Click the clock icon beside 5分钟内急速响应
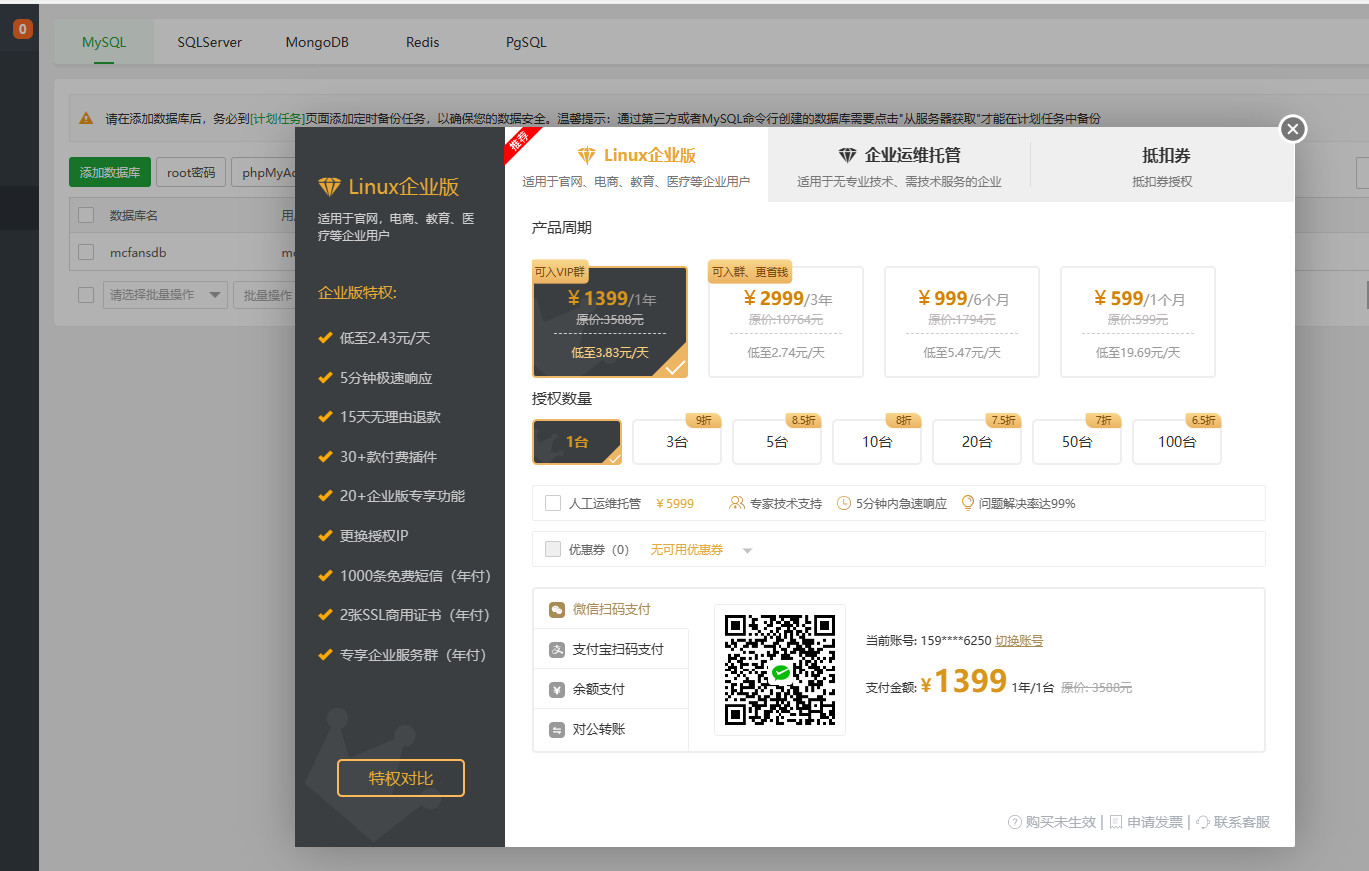The image size is (1369, 871). click(x=844, y=503)
